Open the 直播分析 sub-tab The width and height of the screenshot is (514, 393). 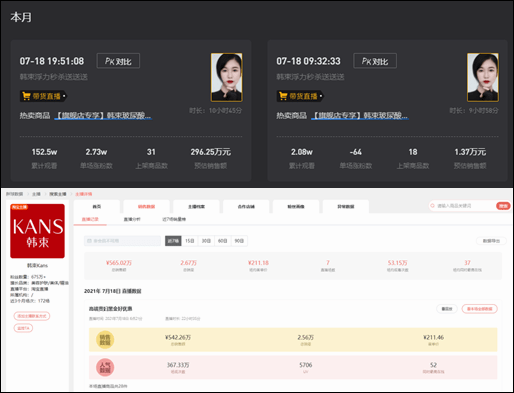tap(132, 219)
